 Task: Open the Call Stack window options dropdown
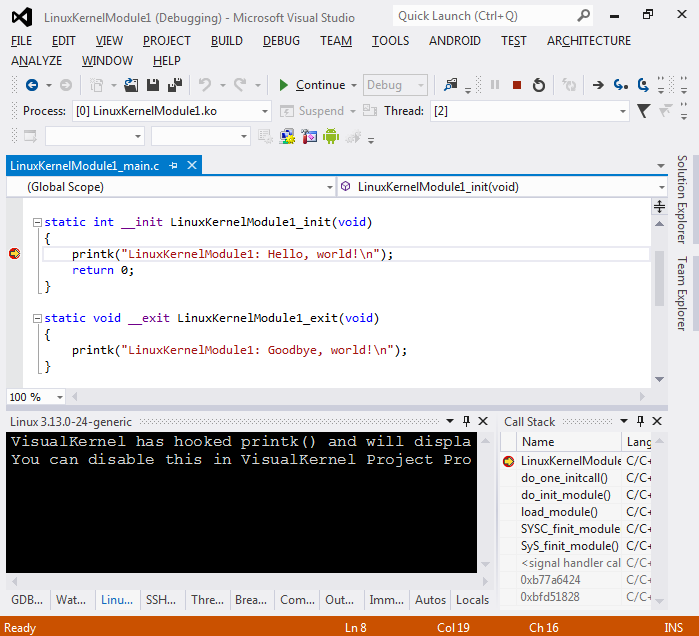point(624,421)
